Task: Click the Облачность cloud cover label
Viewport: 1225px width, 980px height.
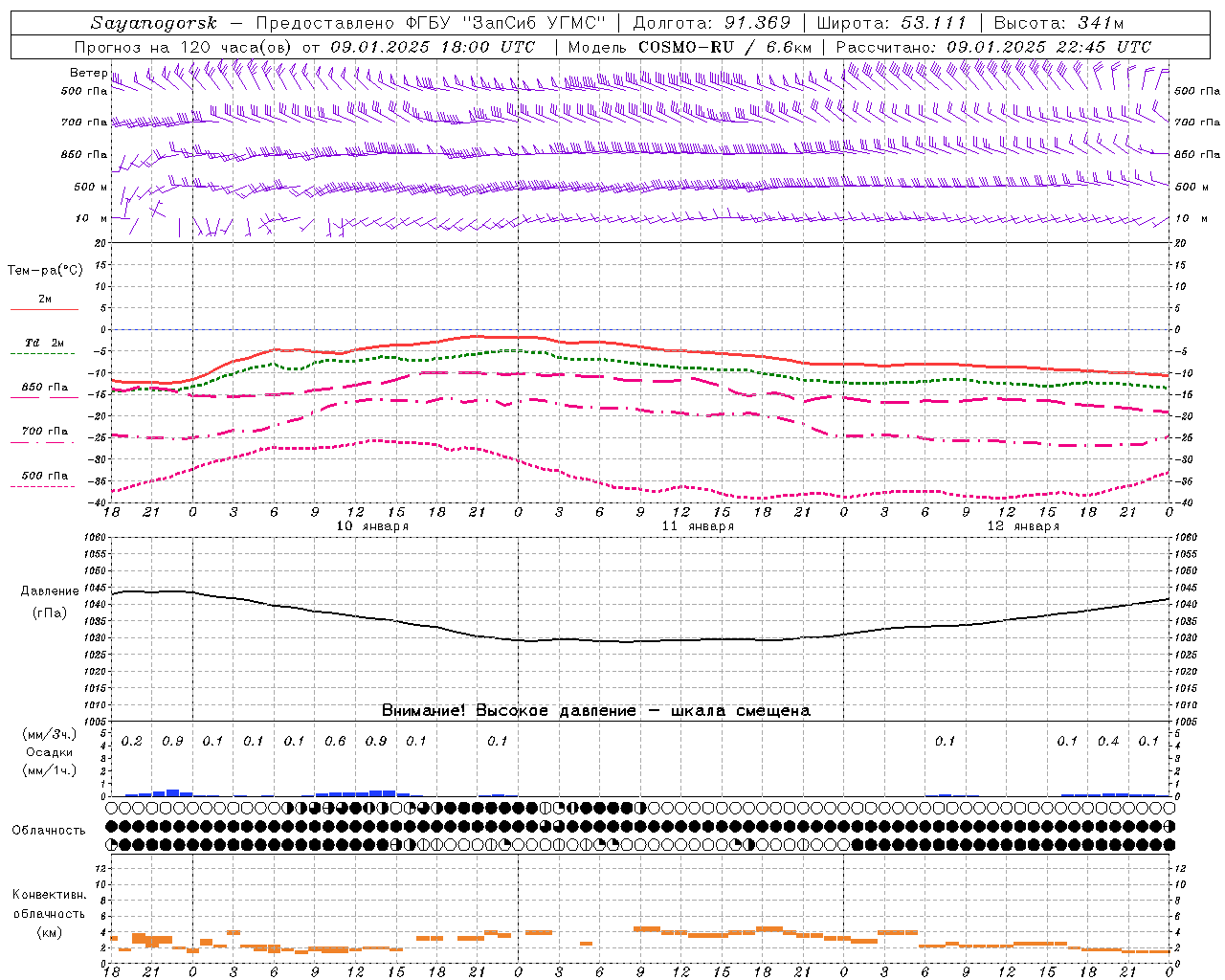Action: point(49,831)
